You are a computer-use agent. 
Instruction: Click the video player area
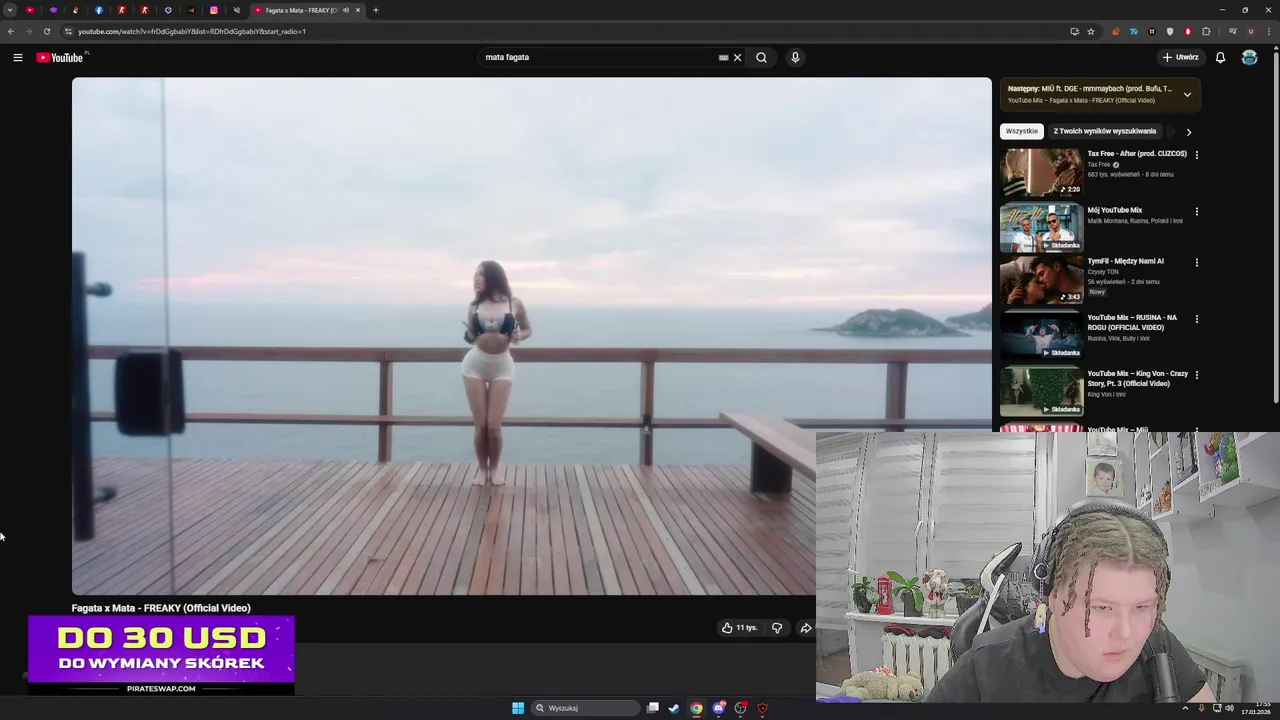tap(531, 336)
